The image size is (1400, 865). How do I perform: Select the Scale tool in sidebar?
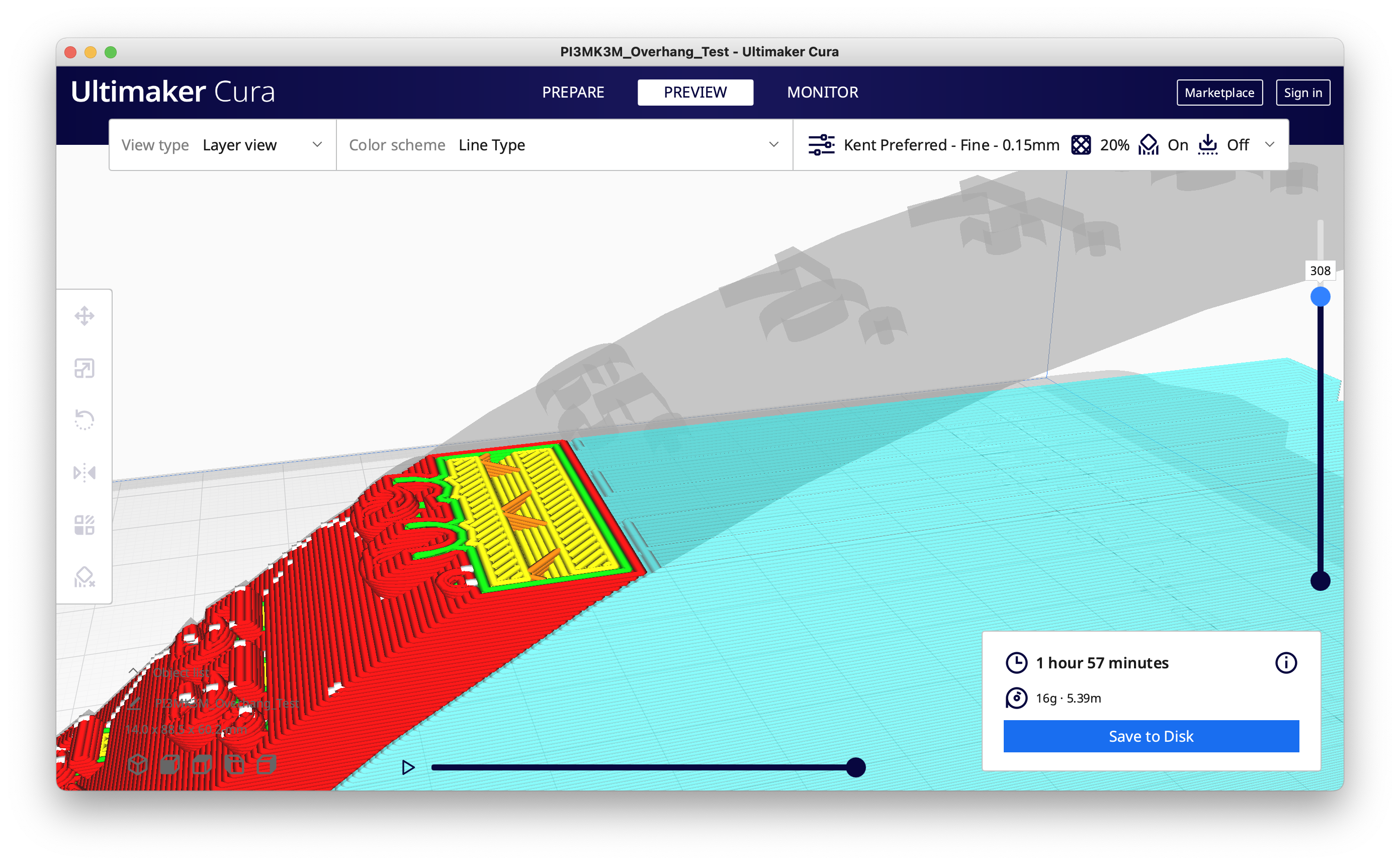tap(84, 369)
